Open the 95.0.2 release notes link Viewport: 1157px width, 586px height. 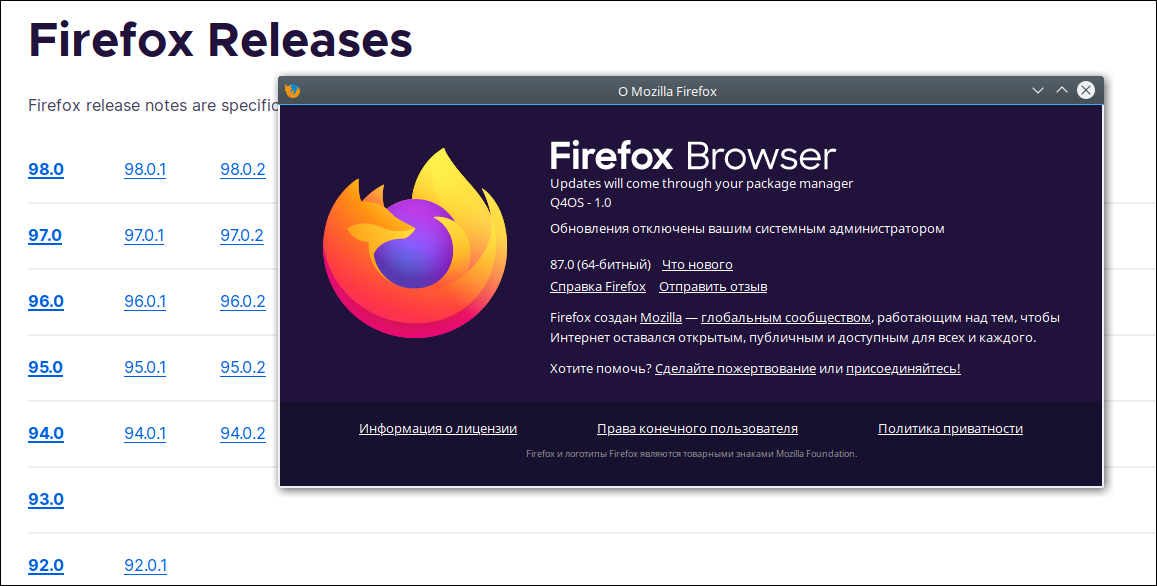click(x=243, y=367)
